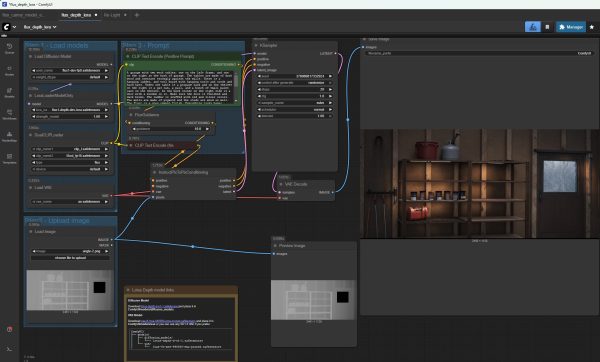Click the depth map thumbnail in Preview Image
This screenshot has width=600, height=362.
[x=313, y=300]
